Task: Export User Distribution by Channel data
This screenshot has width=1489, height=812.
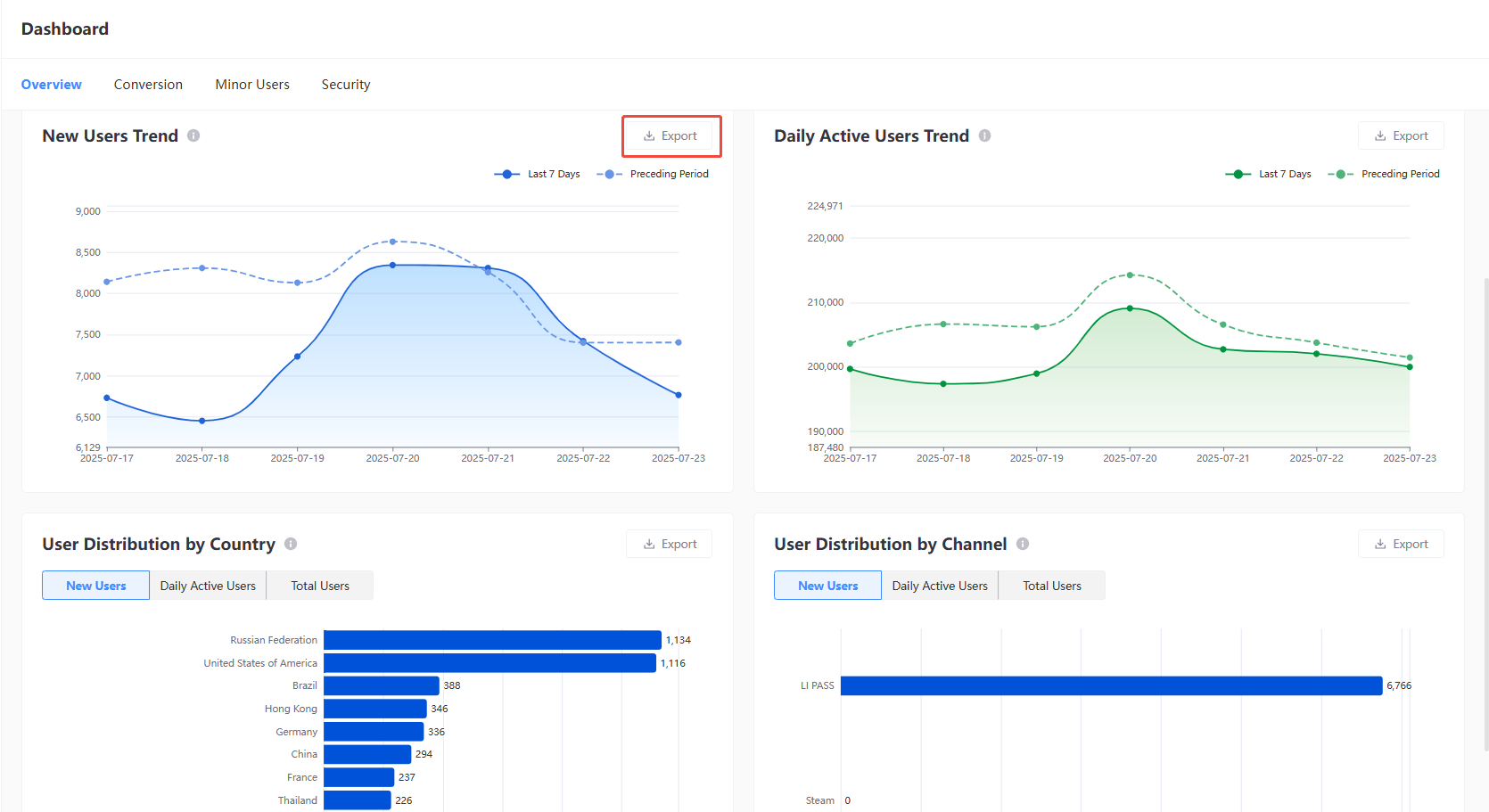Action: pos(1401,545)
